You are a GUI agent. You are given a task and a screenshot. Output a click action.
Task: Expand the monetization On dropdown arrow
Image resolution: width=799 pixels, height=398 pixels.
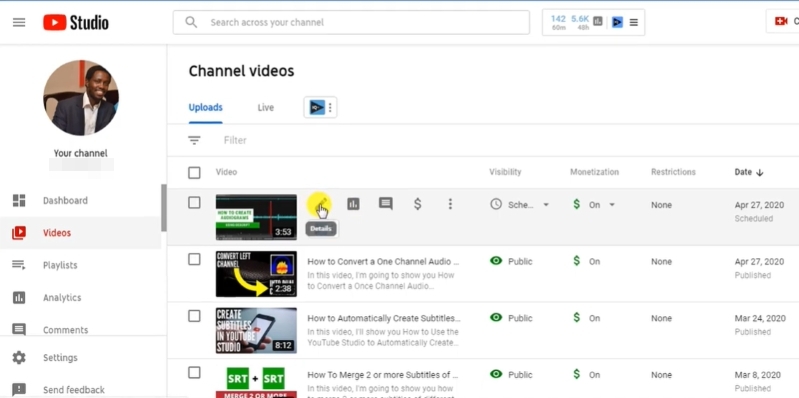pyautogui.click(x=612, y=205)
